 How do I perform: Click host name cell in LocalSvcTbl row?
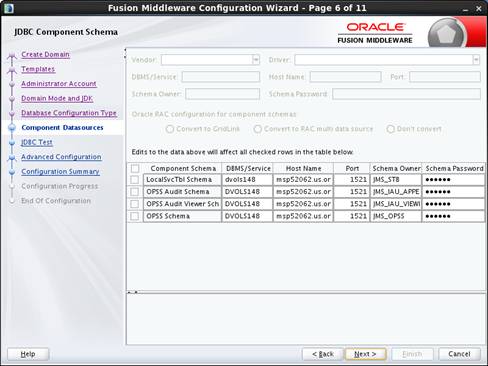pos(303,180)
